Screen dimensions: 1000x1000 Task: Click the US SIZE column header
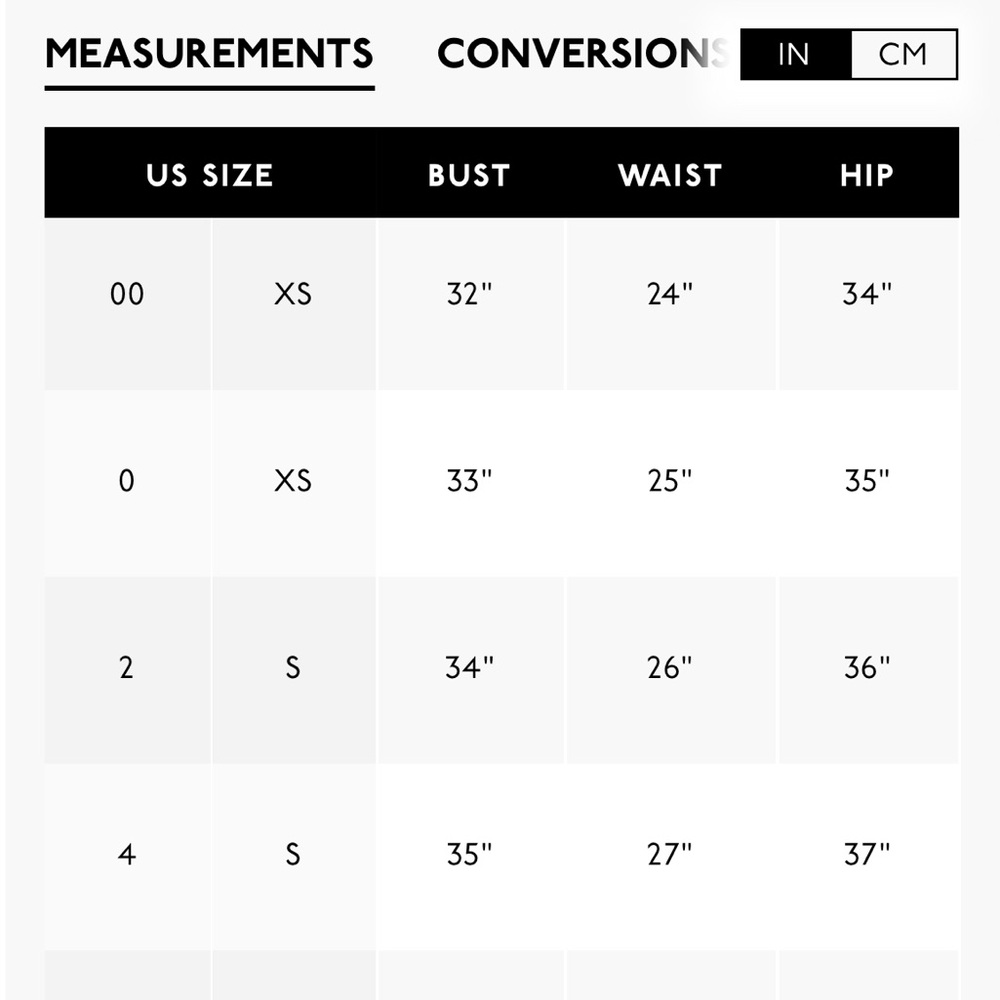coord(210,175)
